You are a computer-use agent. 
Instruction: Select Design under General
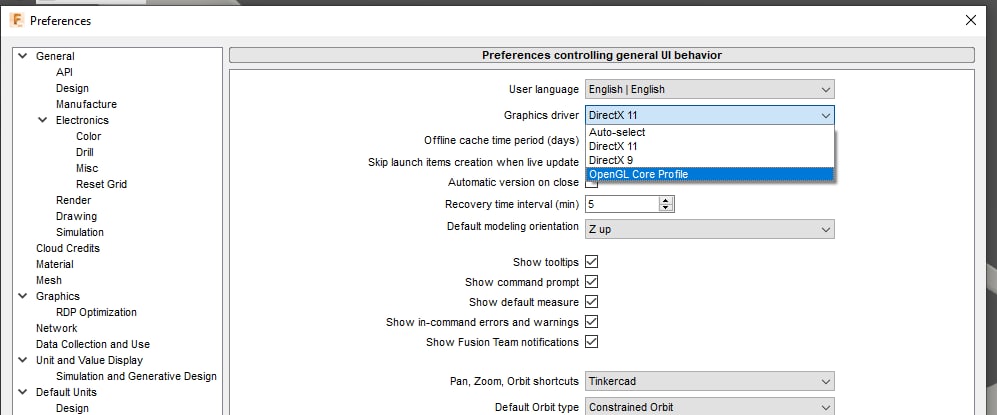click(x=72, y=88)
